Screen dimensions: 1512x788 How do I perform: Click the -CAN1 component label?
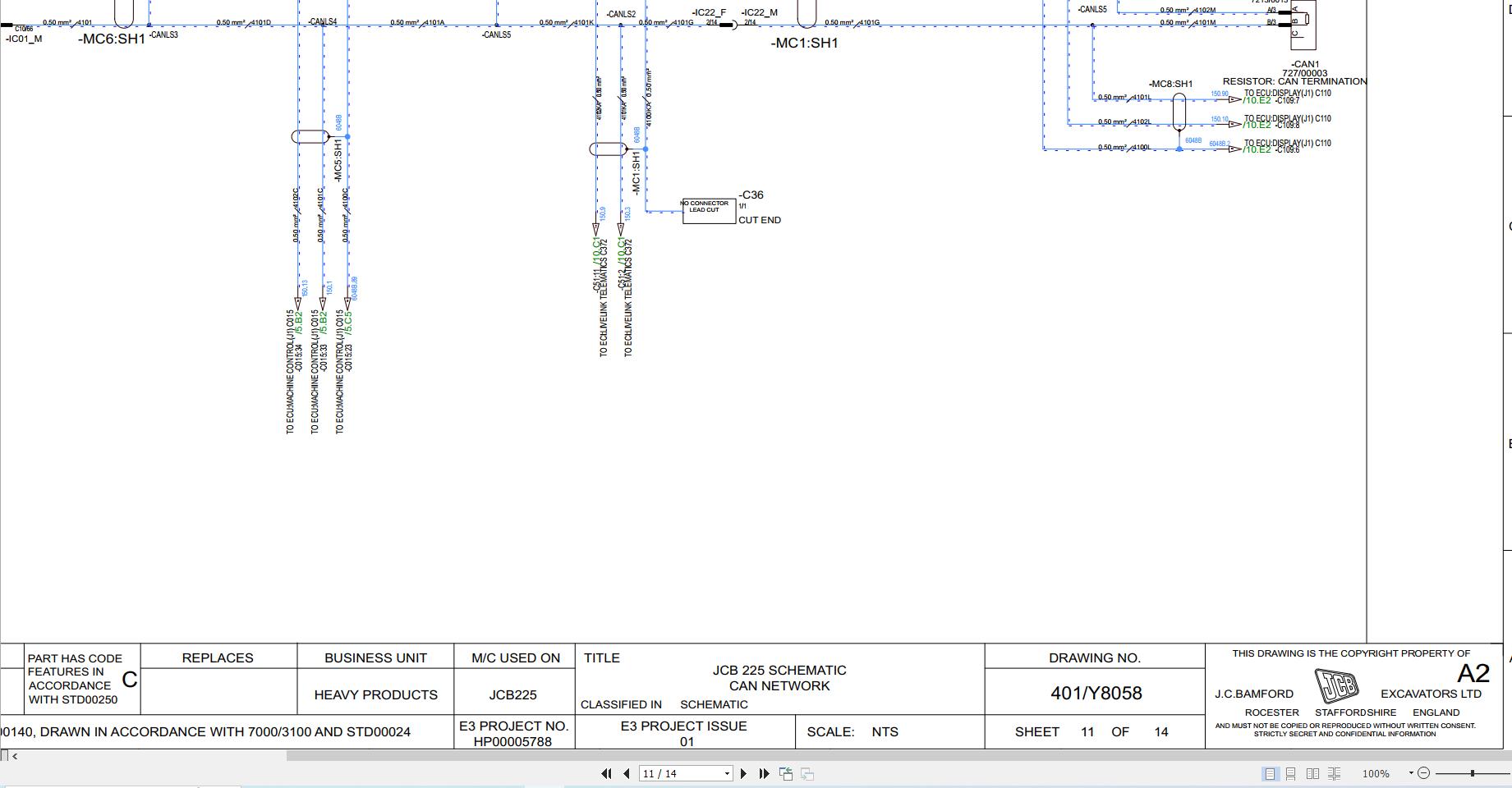pyautogui.click(x=1305, y=64)
